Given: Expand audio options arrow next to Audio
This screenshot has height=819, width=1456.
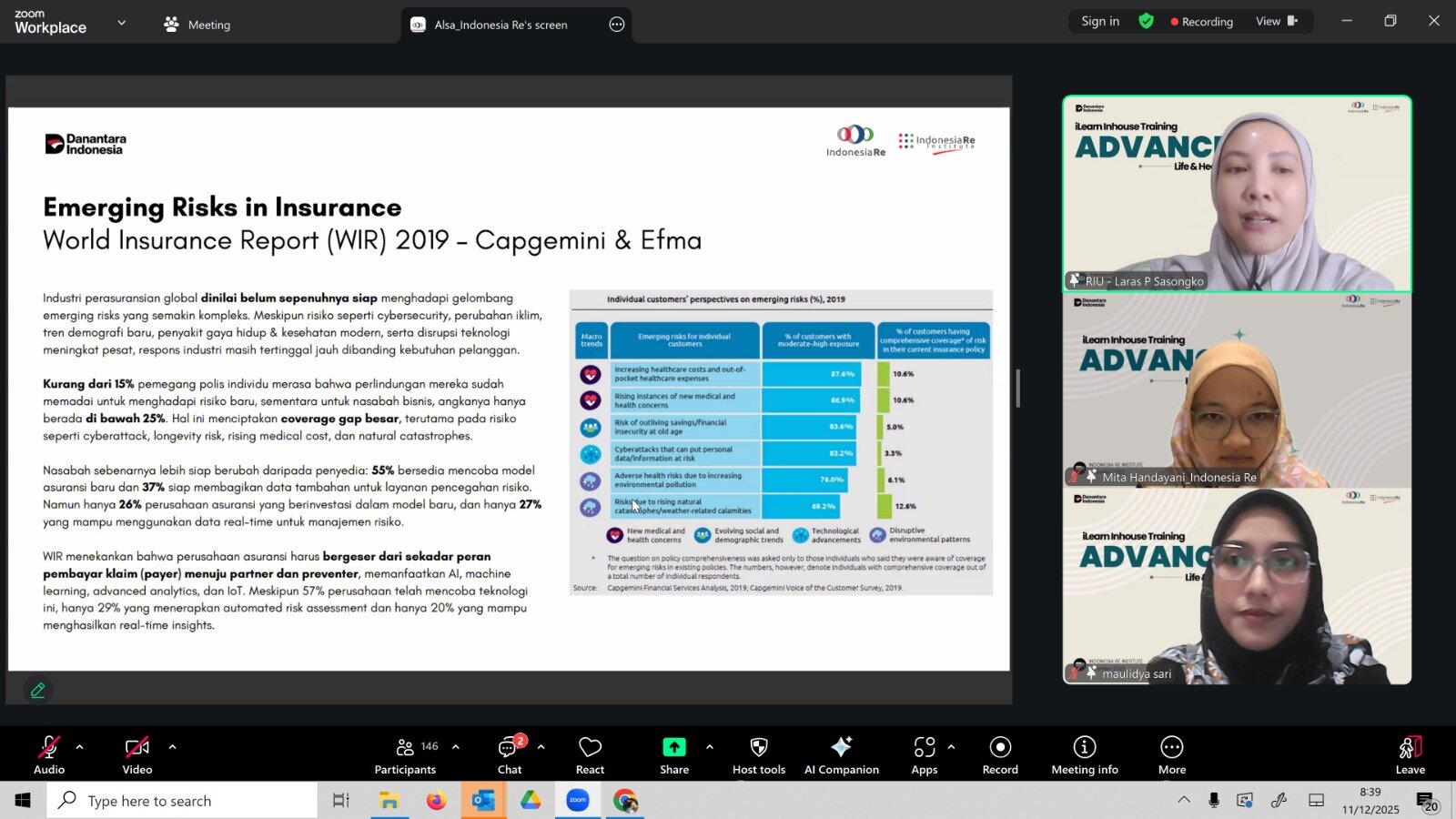Looking at the screenshot, I should [80, 747].
